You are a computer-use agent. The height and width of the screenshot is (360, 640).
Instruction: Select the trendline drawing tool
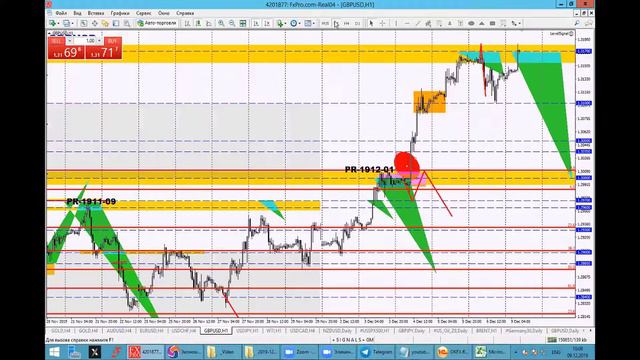418,23
